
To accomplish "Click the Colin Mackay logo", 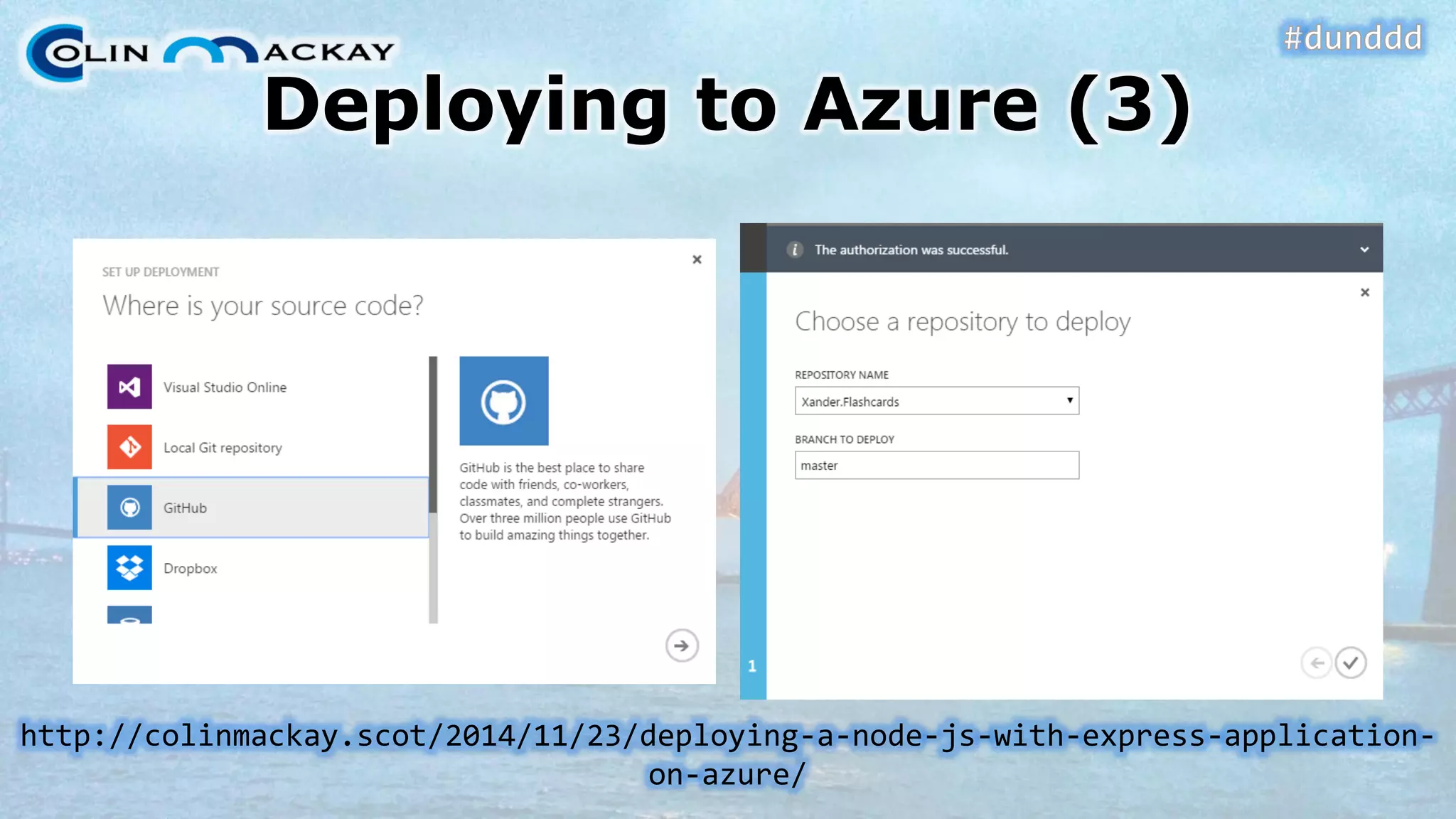I will [210, 52].
